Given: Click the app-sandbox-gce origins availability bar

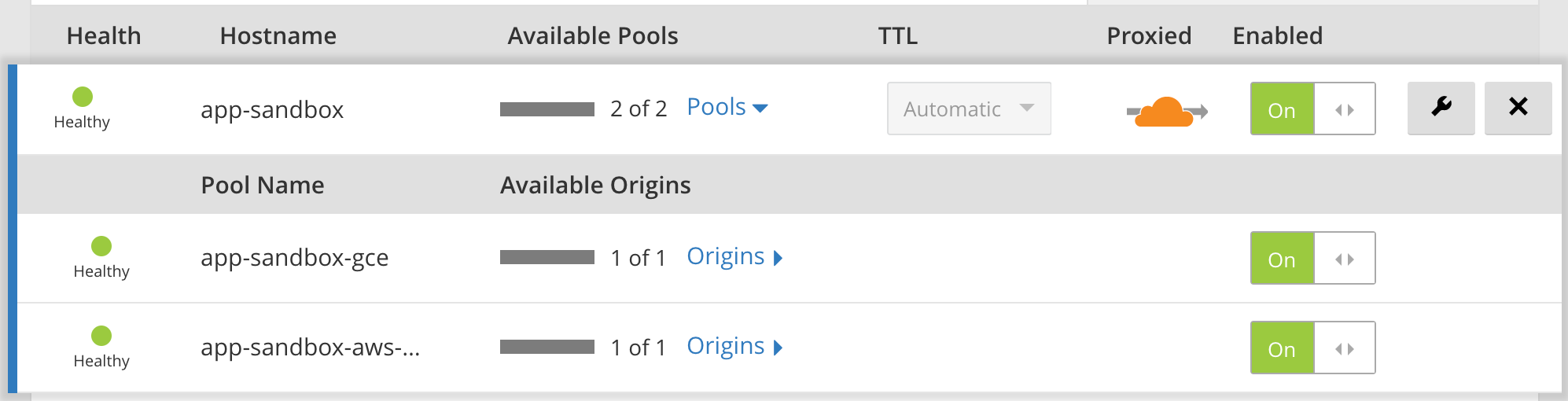Looking at the screenshot, I should 547,257.
